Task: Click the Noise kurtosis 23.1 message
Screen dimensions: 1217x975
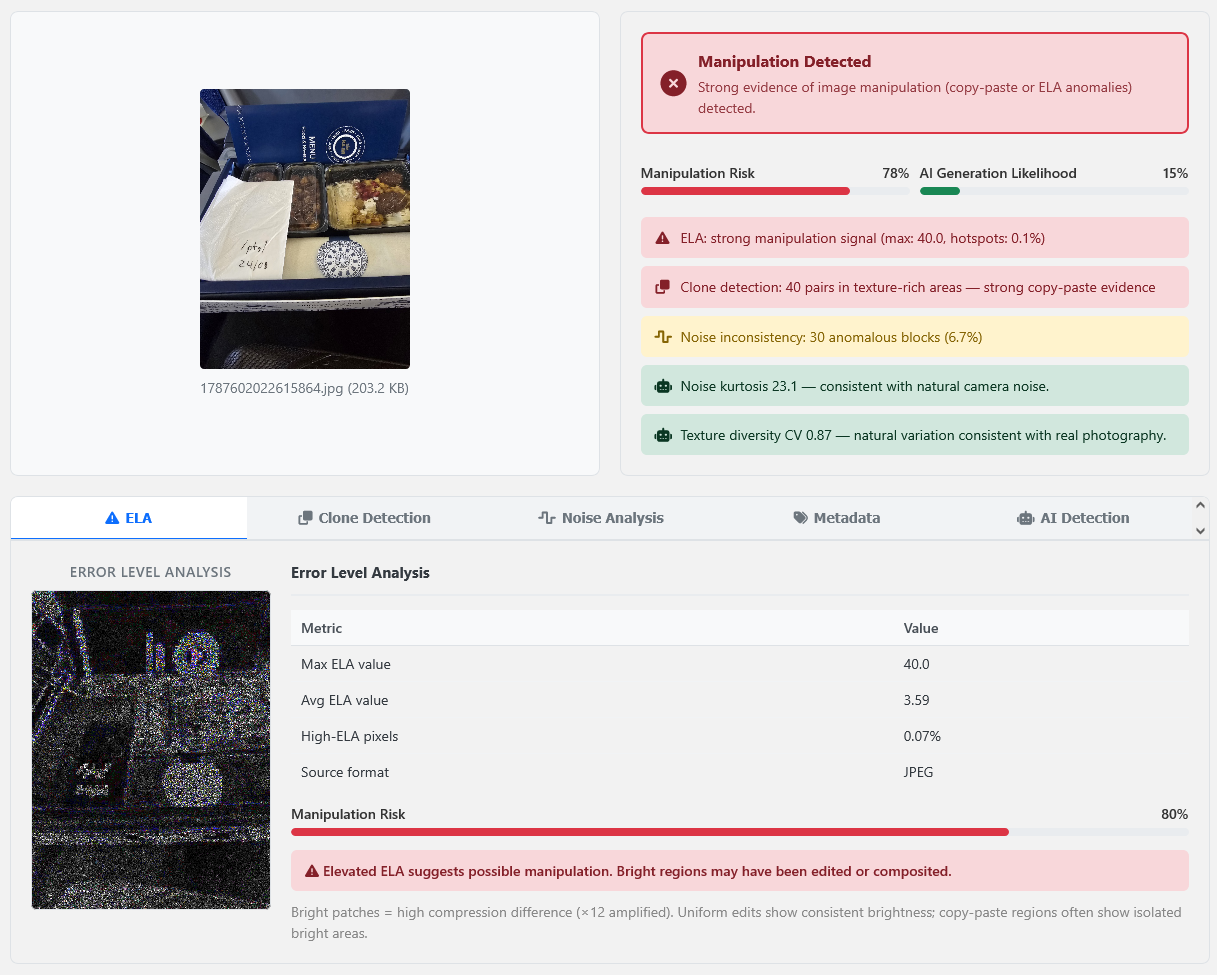Action: 915,386
